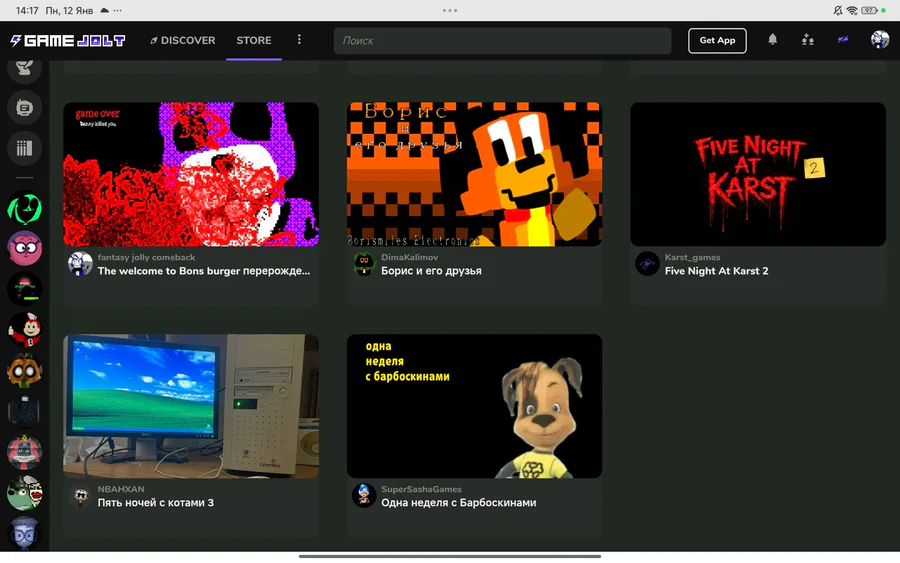This screenshot has width=900, height=563.
Task: Open the blue glasses character community icon
Action: click(x=24, y=533)
